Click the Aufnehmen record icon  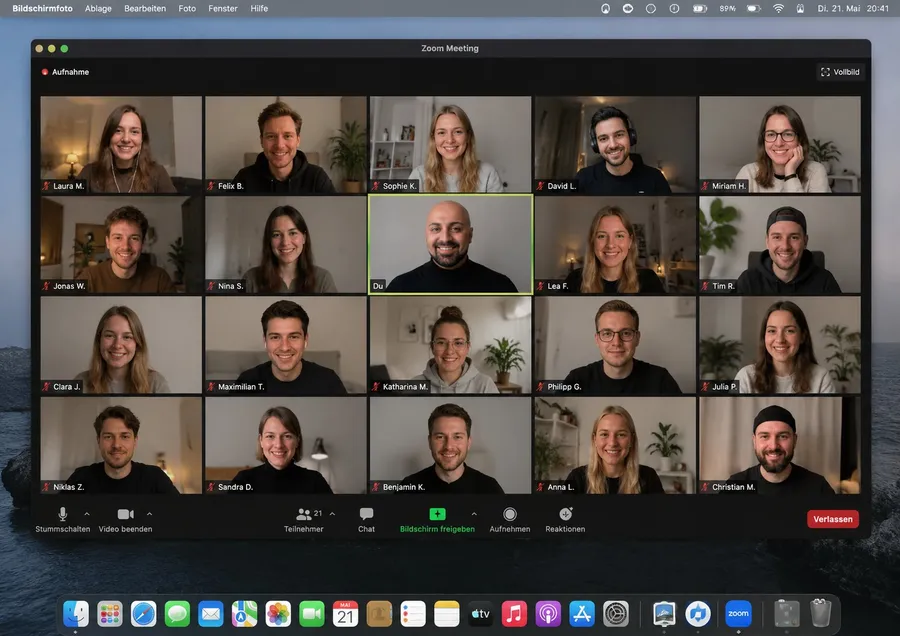click(x=510, y=514)
